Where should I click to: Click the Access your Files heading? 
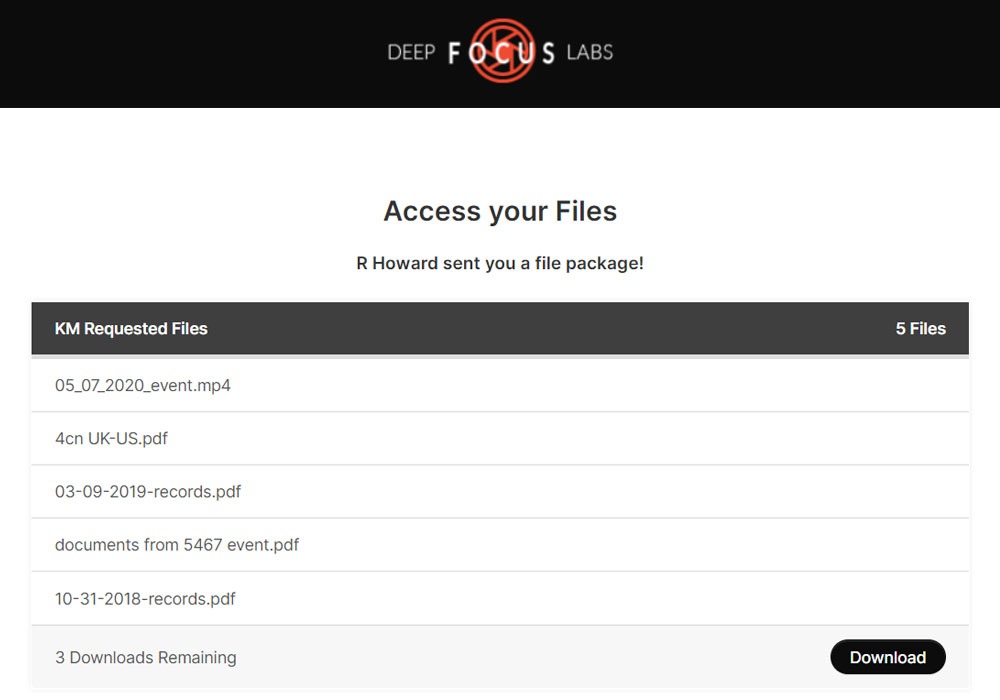tap(500, 211)
